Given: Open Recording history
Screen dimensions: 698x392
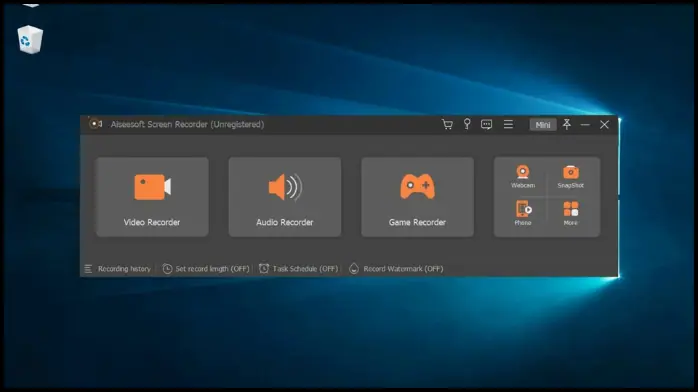Looking at the screenshot, I should 118,269.
